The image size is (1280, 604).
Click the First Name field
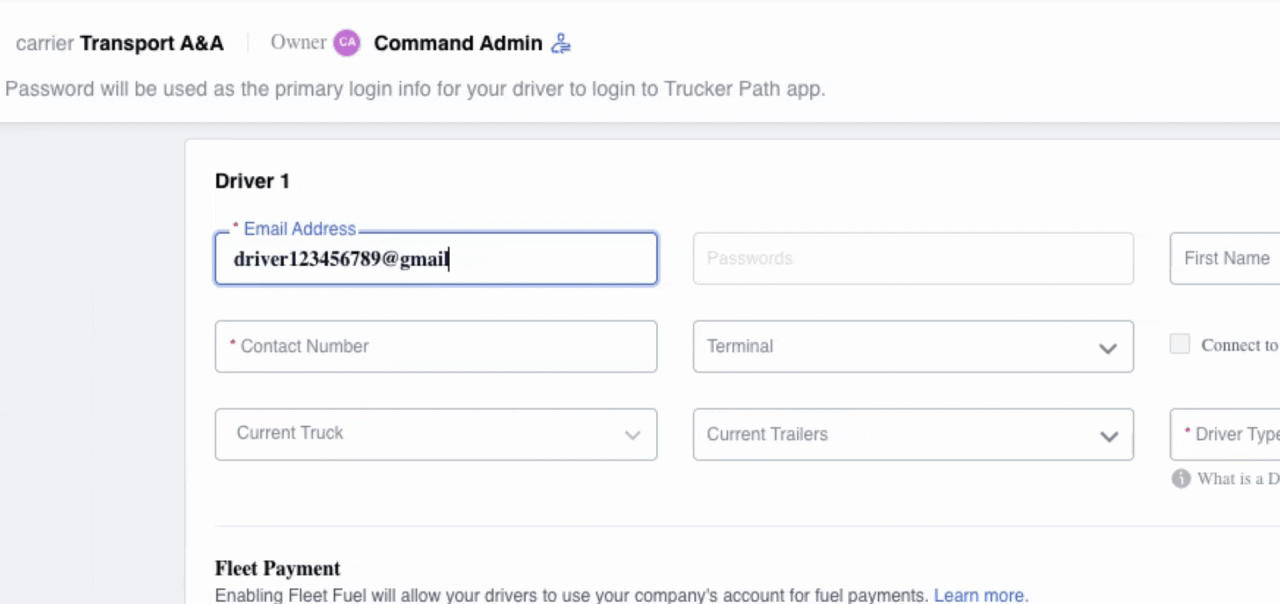(x=1230, y=258)
